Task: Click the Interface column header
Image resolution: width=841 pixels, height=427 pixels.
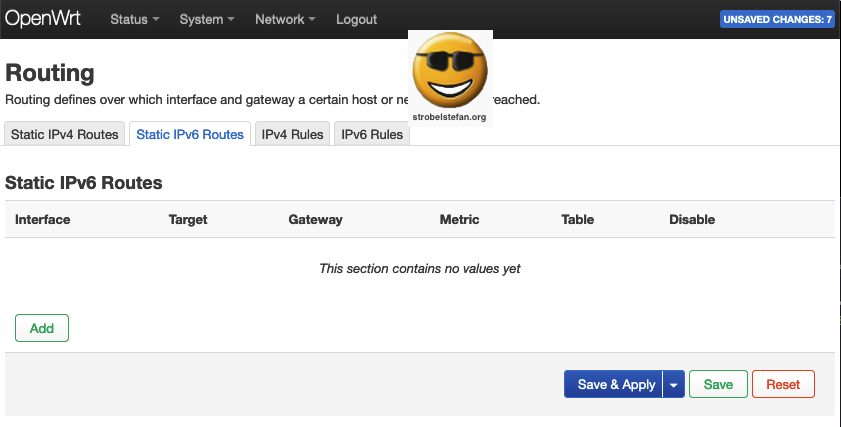Action: coord(43,219)
